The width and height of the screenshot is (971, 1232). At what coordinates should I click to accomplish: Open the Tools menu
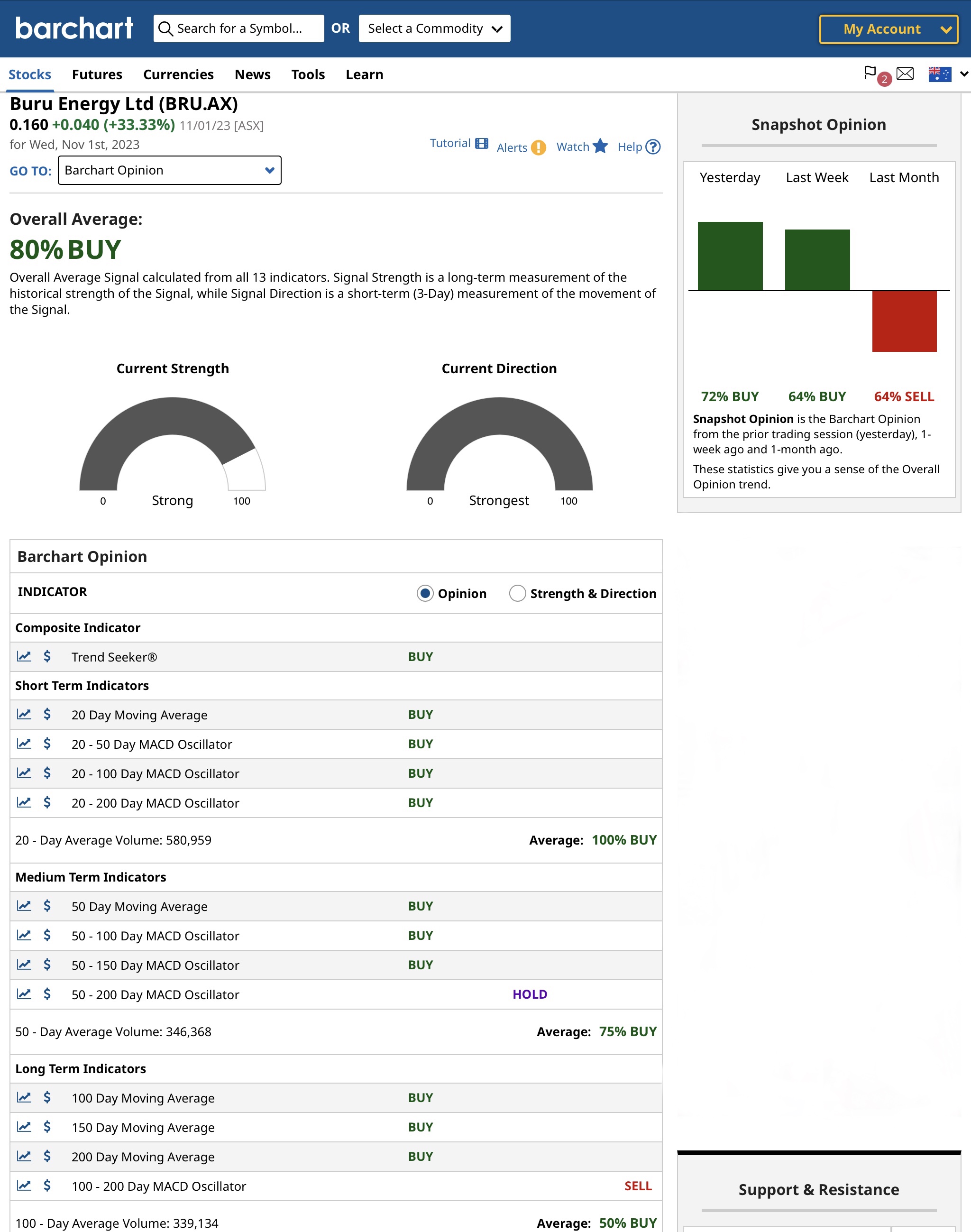(308, 74)
